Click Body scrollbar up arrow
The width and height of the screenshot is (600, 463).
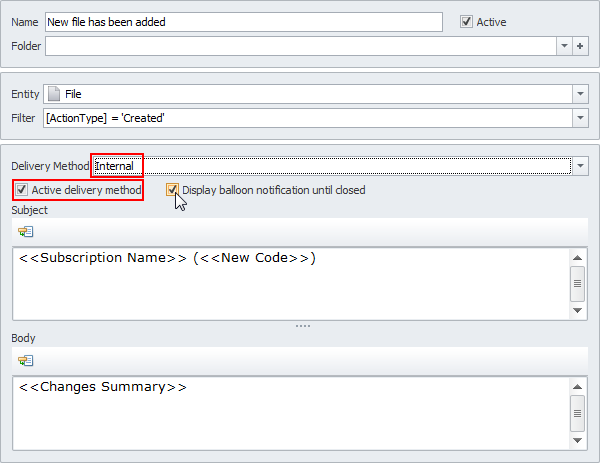pyautogui.click(x=577, y=386)
